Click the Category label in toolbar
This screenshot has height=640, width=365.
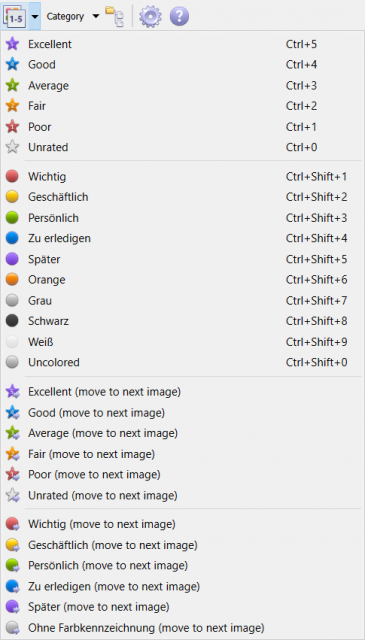[65, 16]
